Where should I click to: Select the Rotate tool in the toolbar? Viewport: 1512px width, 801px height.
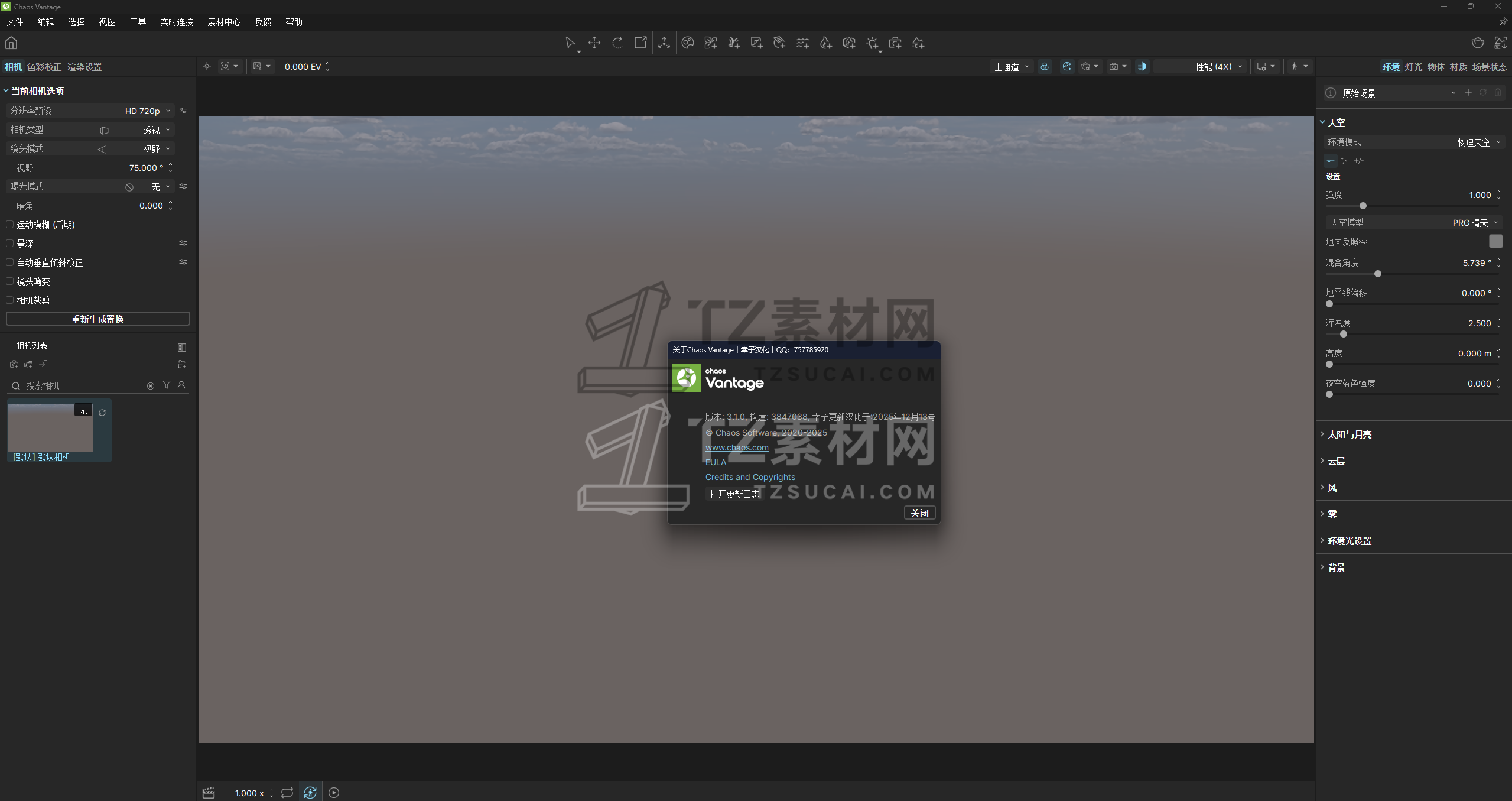pyautogui.click(x=617, y=43)
